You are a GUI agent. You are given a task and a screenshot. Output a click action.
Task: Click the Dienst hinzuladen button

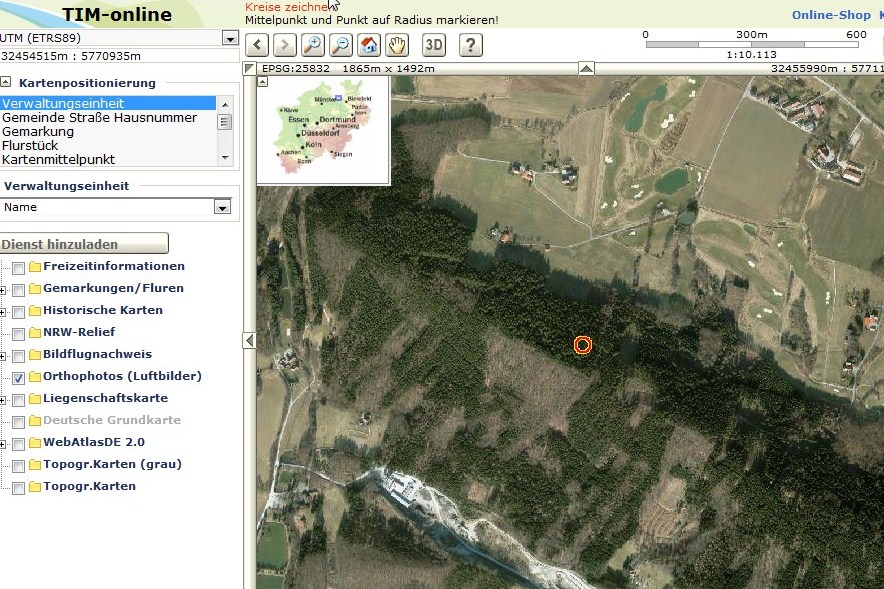pos(84,243)
